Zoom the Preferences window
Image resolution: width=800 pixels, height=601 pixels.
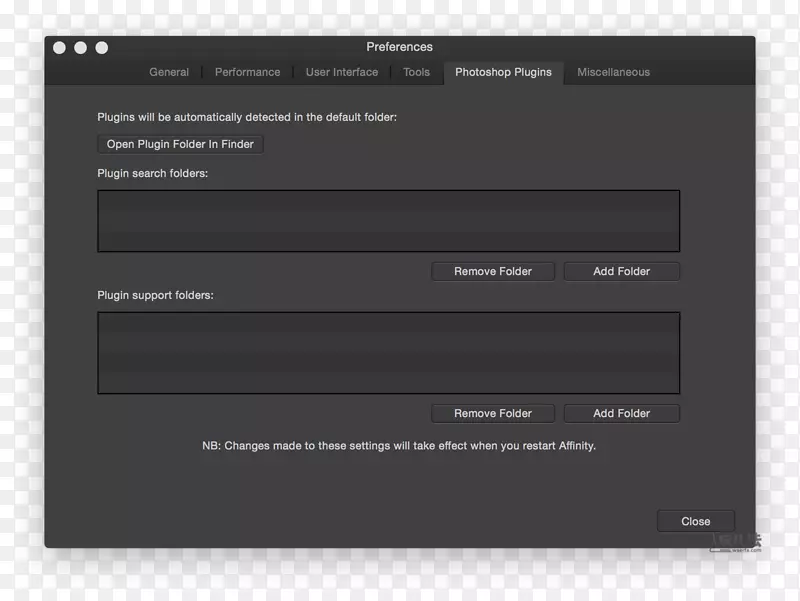click(101, 47)
